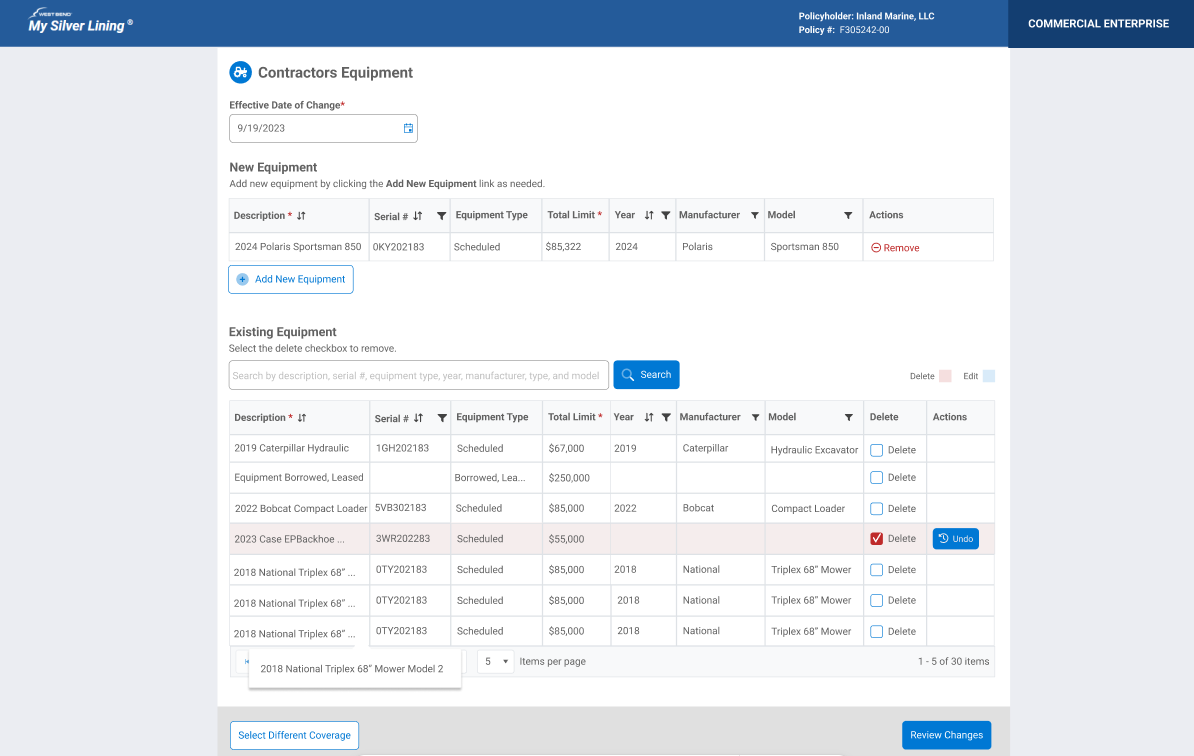Image resolution: width=1194 pixels, height=756 pixels.
Task: Check Delete for 2022 Bobcat Compact Loader
Action: (876, 509)
